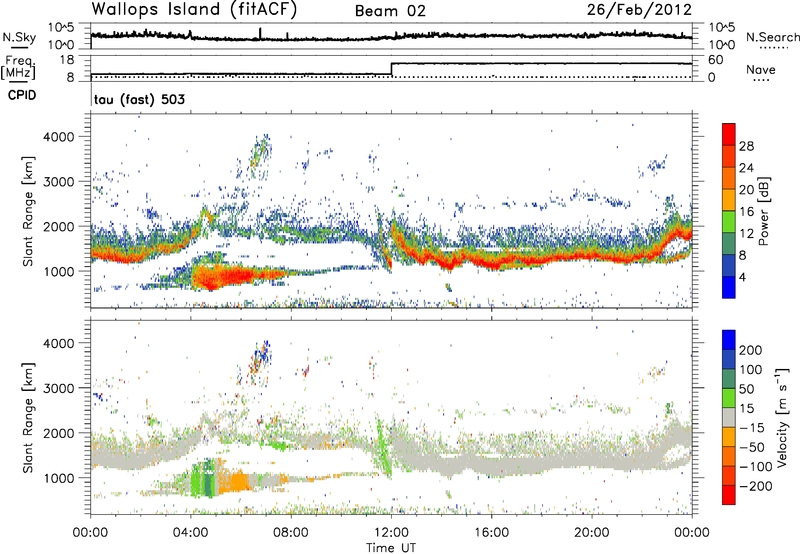
Task: Click the '16' Power colorbar tick label
Action: tap(746, 212)
